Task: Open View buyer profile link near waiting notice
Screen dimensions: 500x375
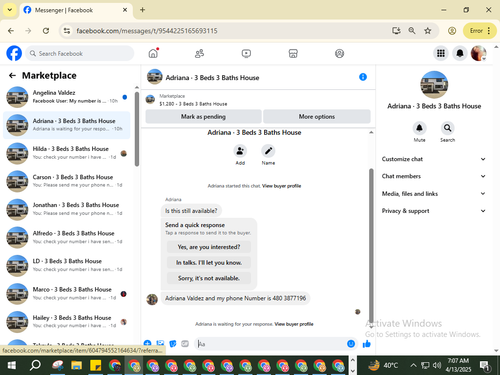Action: pyautogui.click(x=294, y=324)
